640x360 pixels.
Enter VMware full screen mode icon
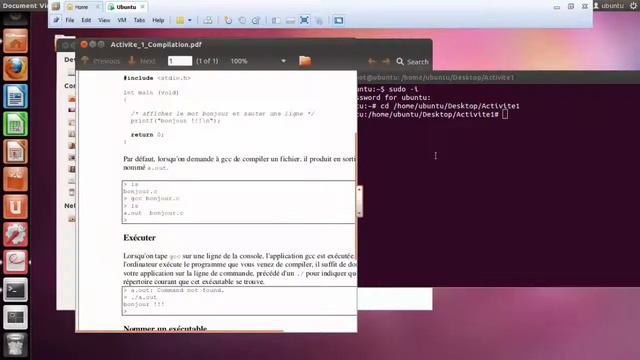tap(304, 20)
